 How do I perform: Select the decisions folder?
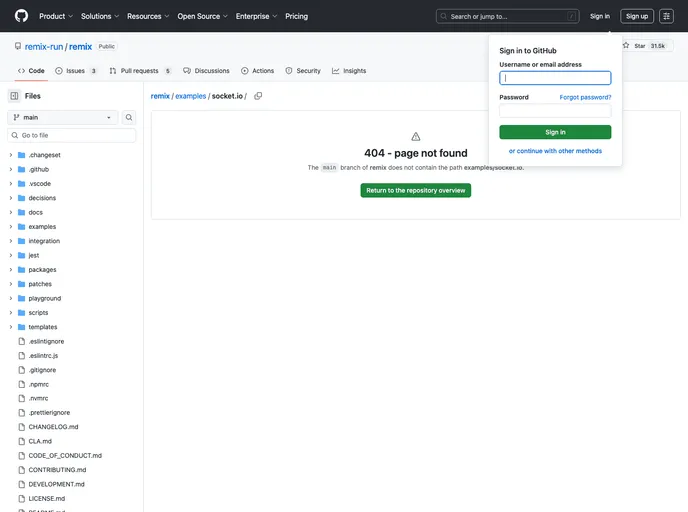42,198
